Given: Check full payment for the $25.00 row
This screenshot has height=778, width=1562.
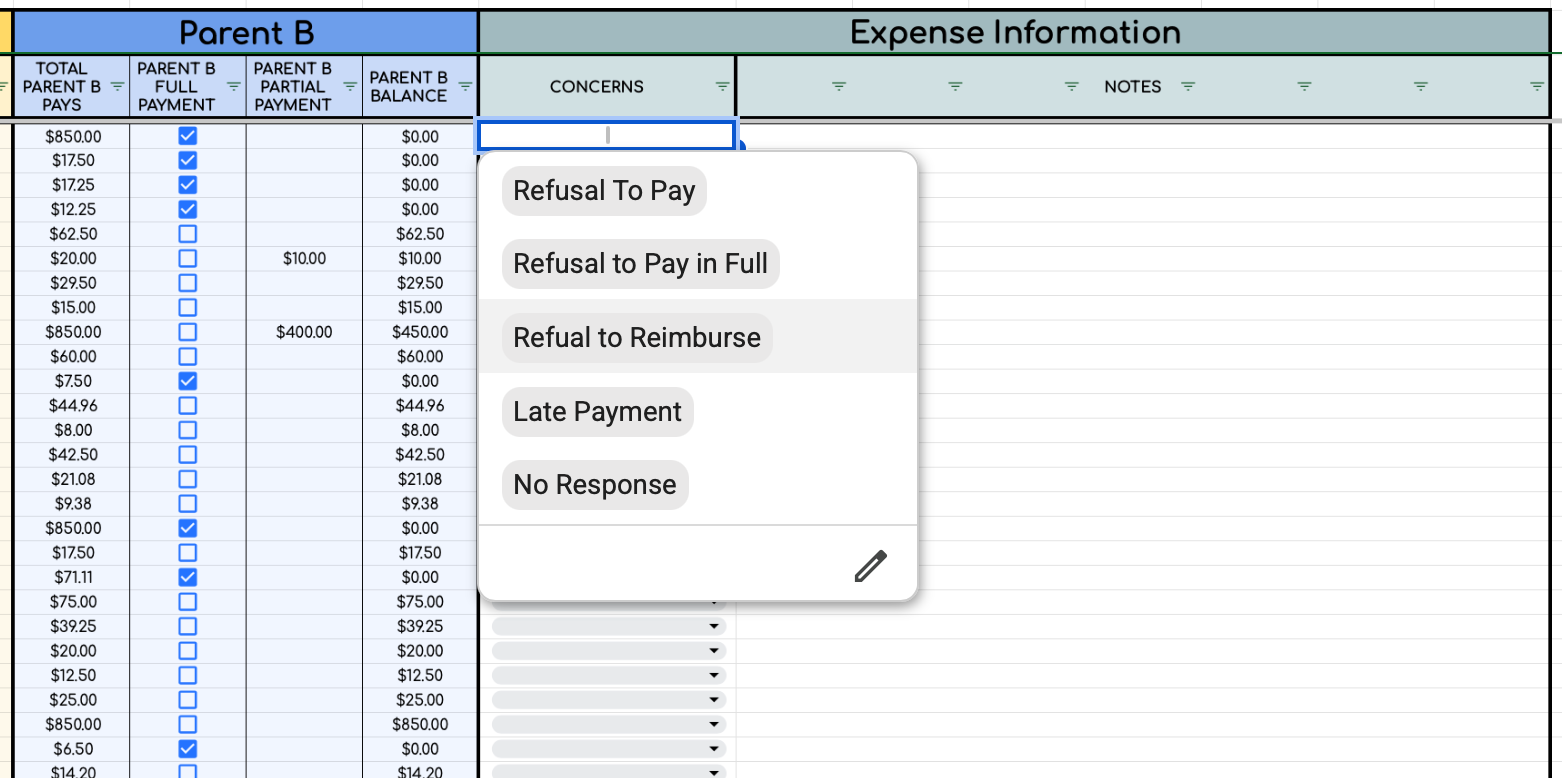Looking at the screenshot, I should (187, 700).
